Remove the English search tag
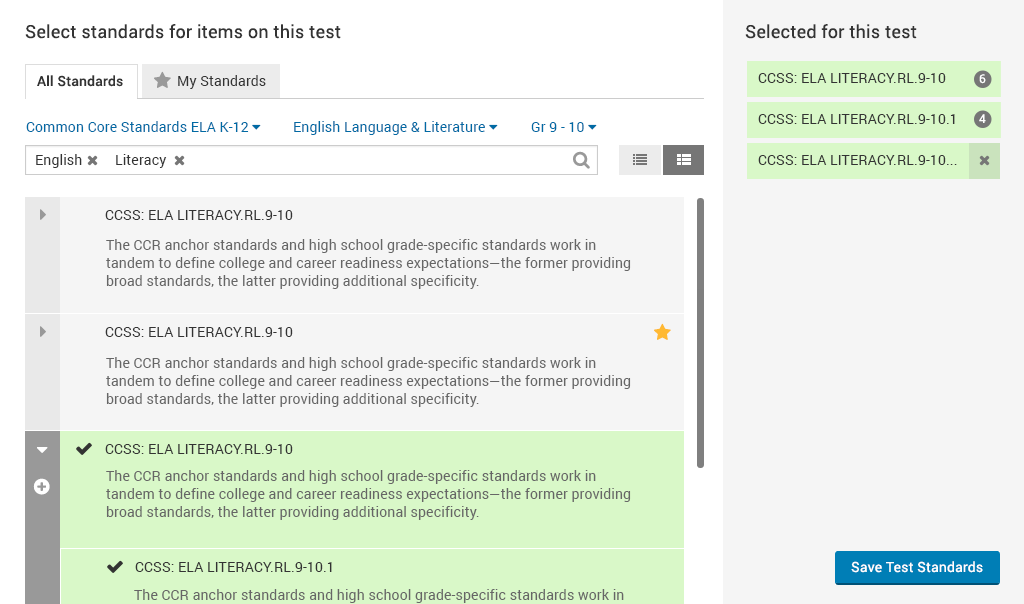The image size is (1024, 604). tap(93, 161)
